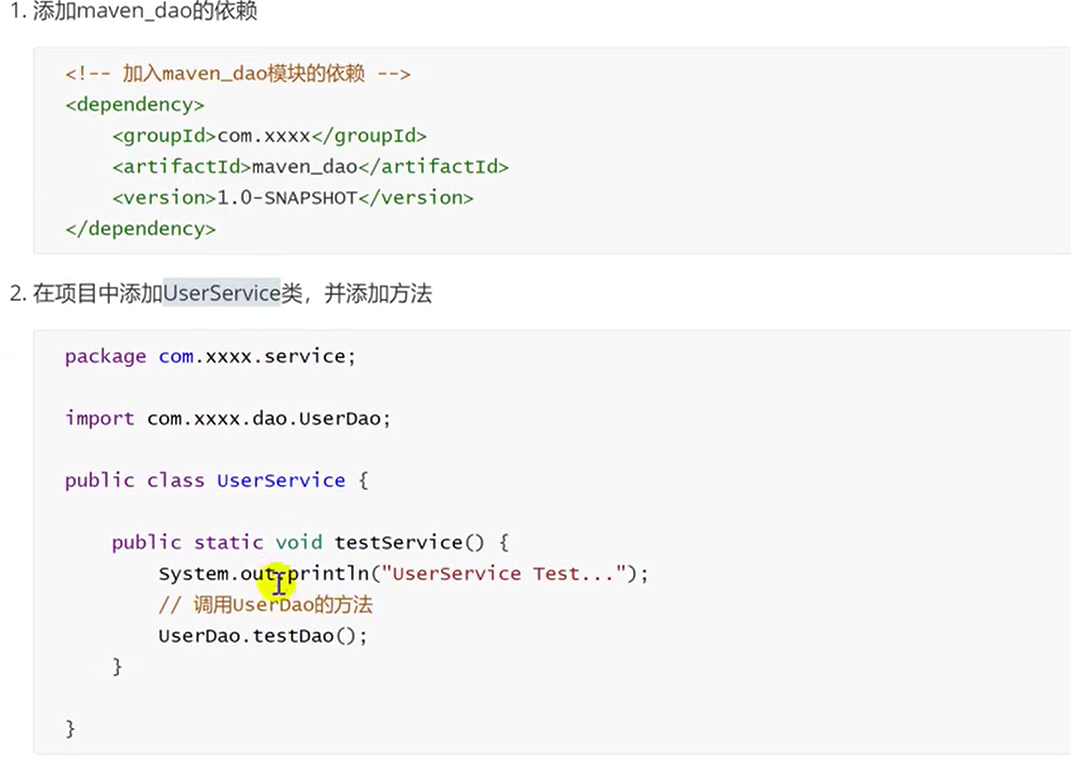Click the heading '1. 添加maven_dao的依赖'
Screen dimensions: 1071x769
(x=134, y=11)
